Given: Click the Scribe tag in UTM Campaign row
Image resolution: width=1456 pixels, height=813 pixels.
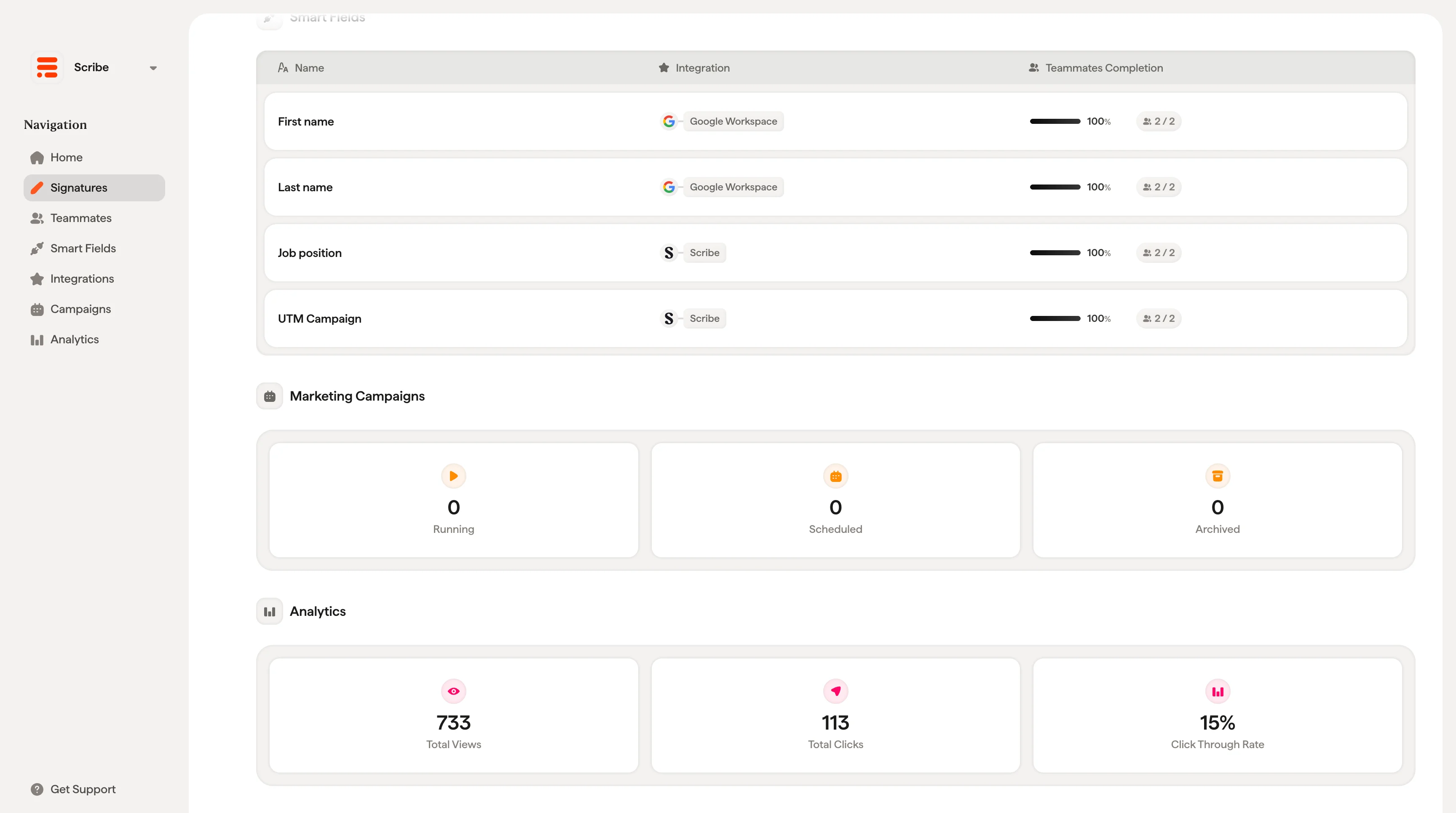Looking at the screenshot, I should point(704,318).
